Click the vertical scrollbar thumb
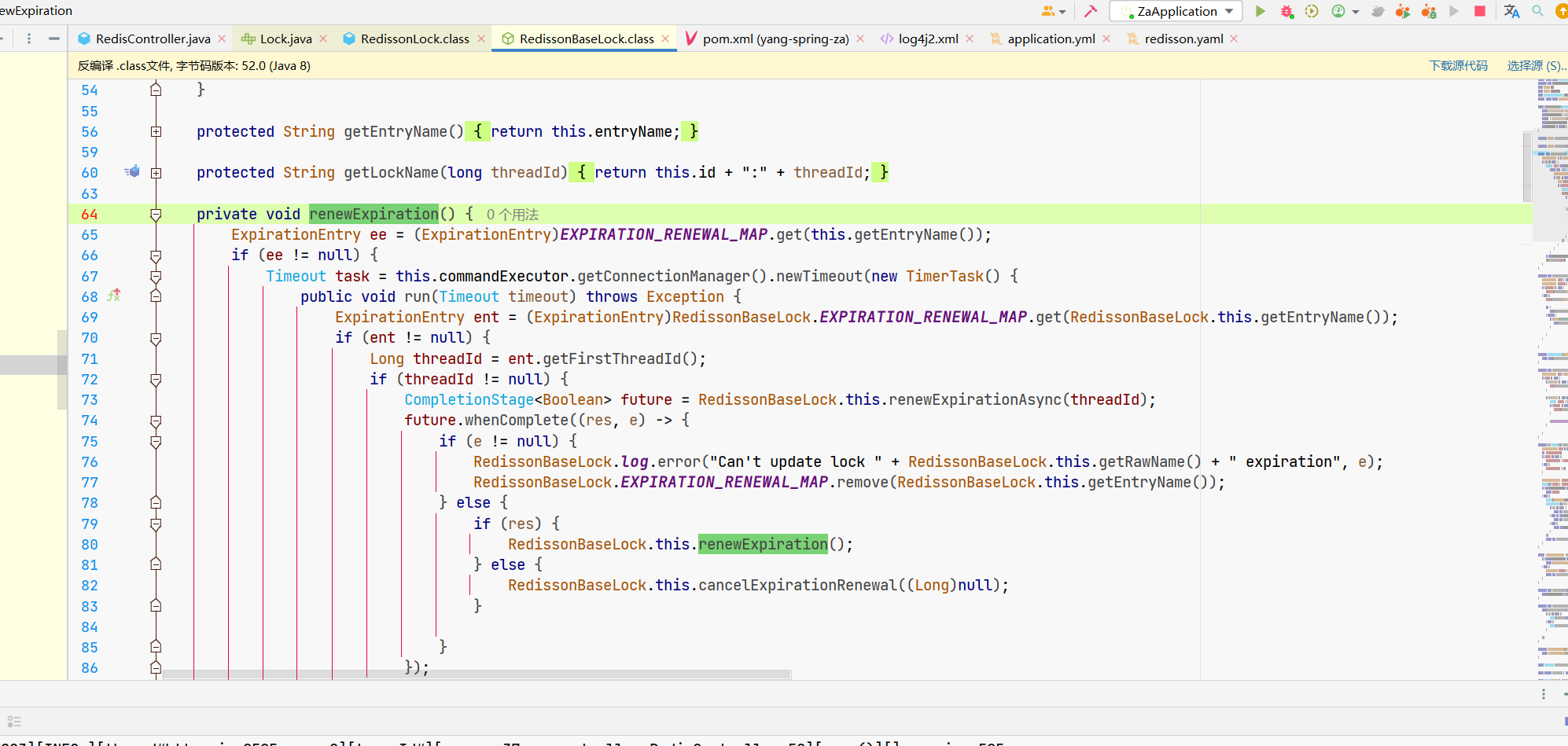The width and height of the screenshot is (1568, 746). tap(1527, 167)
